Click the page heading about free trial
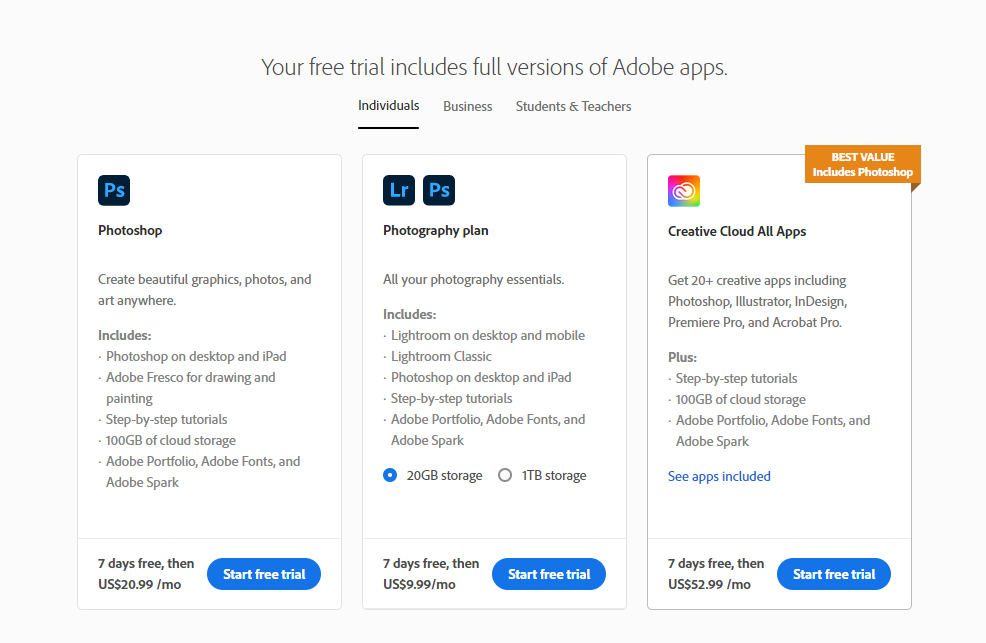 494,67
